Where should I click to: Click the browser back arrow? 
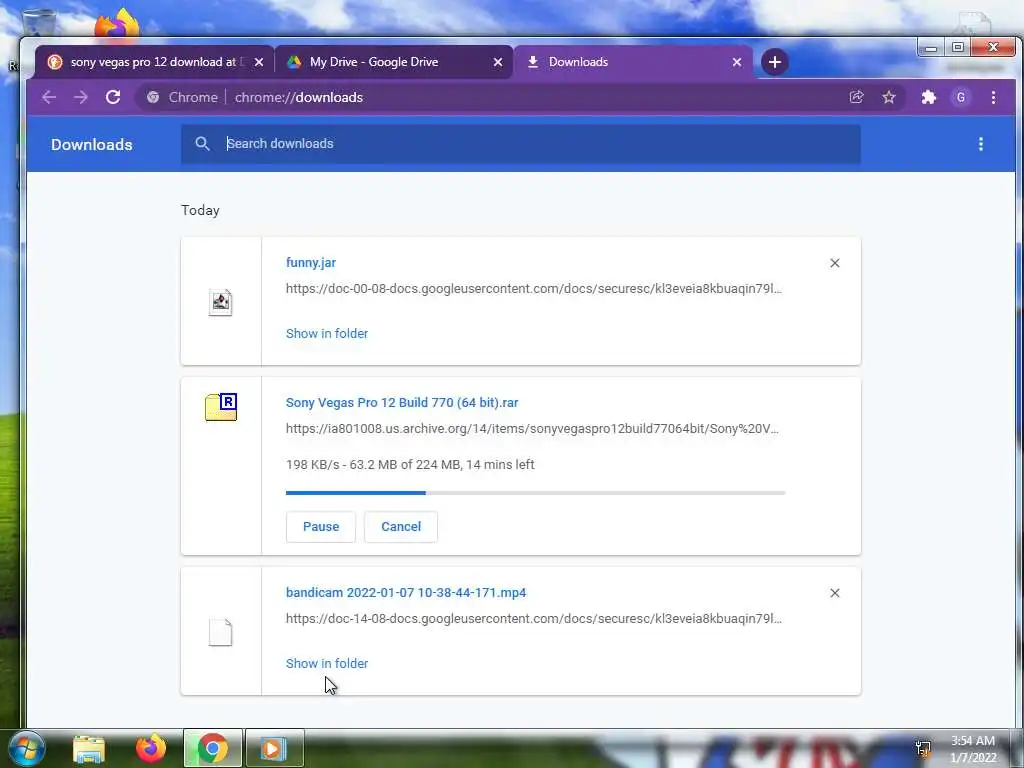coord(49,97)
